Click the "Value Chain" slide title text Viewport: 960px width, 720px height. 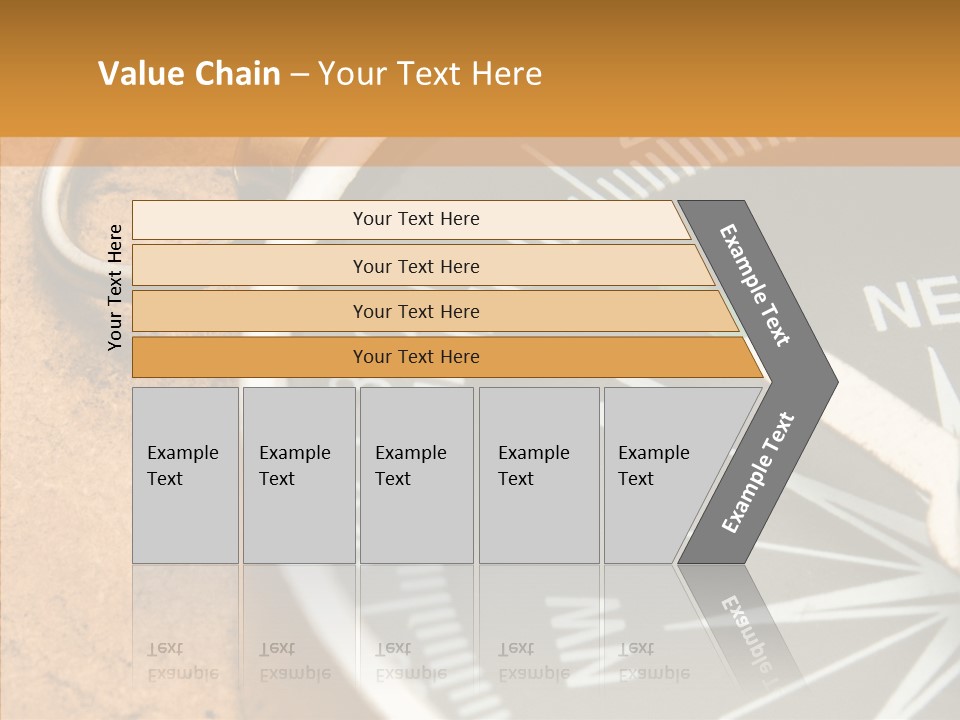(189, 74)
